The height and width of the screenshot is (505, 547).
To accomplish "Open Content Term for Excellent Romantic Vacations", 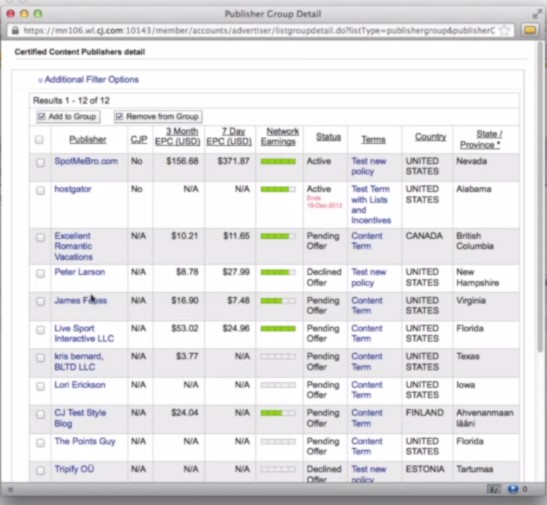I will tap(367, 241).
